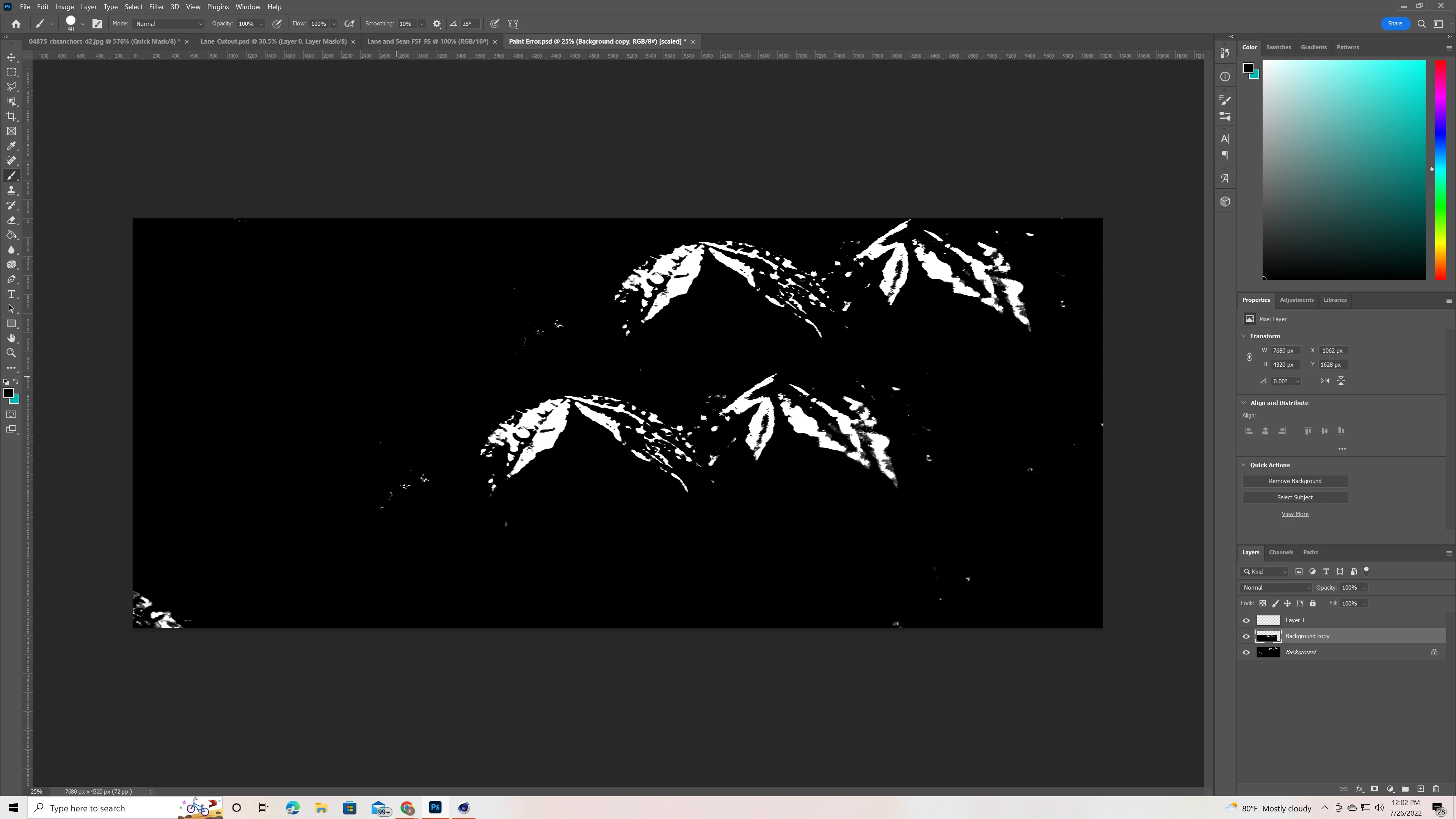
Task: Open the Filter menu
Action: (x=156, y=7)
